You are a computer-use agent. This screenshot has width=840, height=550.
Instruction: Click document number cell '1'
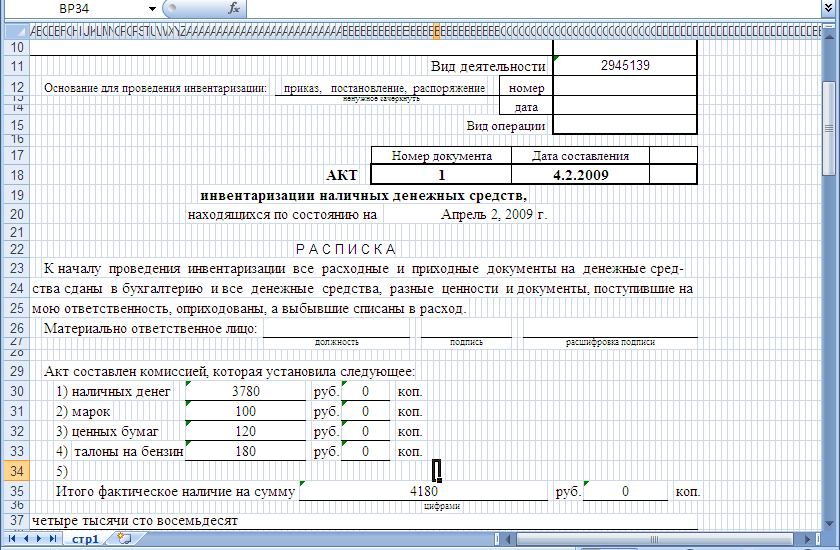(x=441, y=175)
